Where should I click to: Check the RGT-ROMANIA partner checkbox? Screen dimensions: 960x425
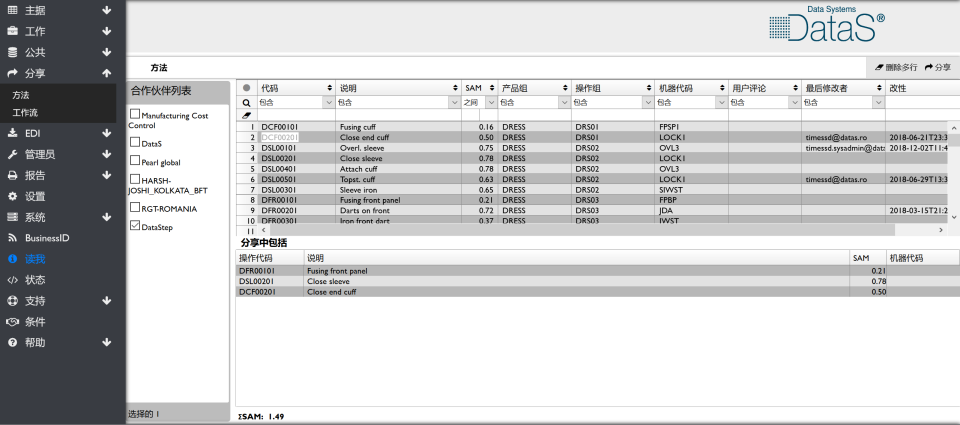[135, 207]
